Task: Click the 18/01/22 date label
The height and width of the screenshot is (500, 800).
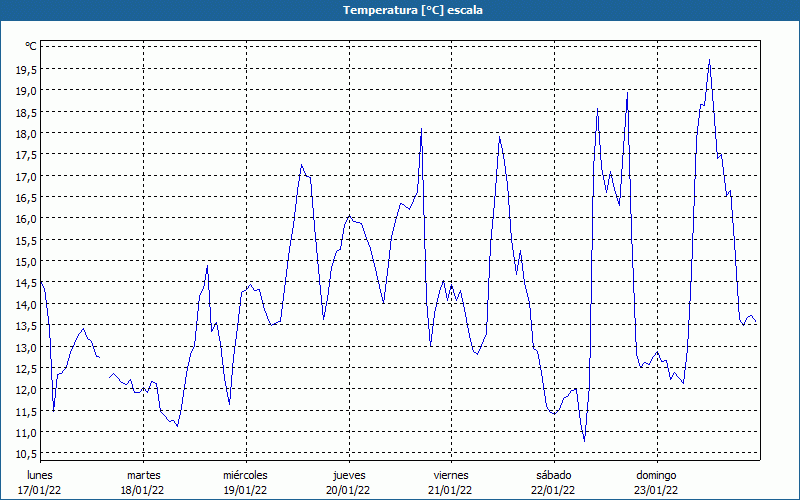Action: [x=142, y=490]
